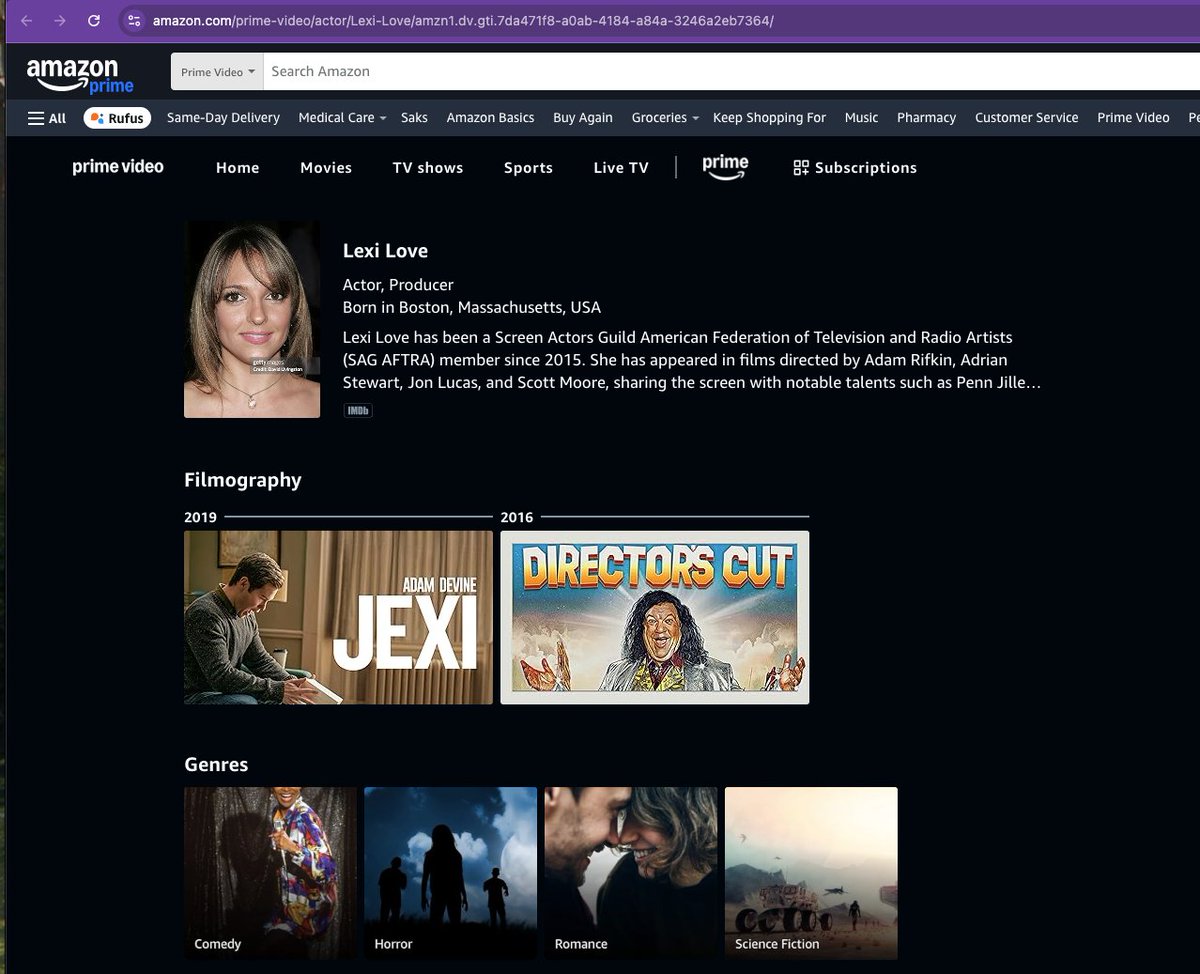Reload the page with the refresh icon
This screenshot has height=974, width=1200.
pyautogui.click(x=94, y=20)
